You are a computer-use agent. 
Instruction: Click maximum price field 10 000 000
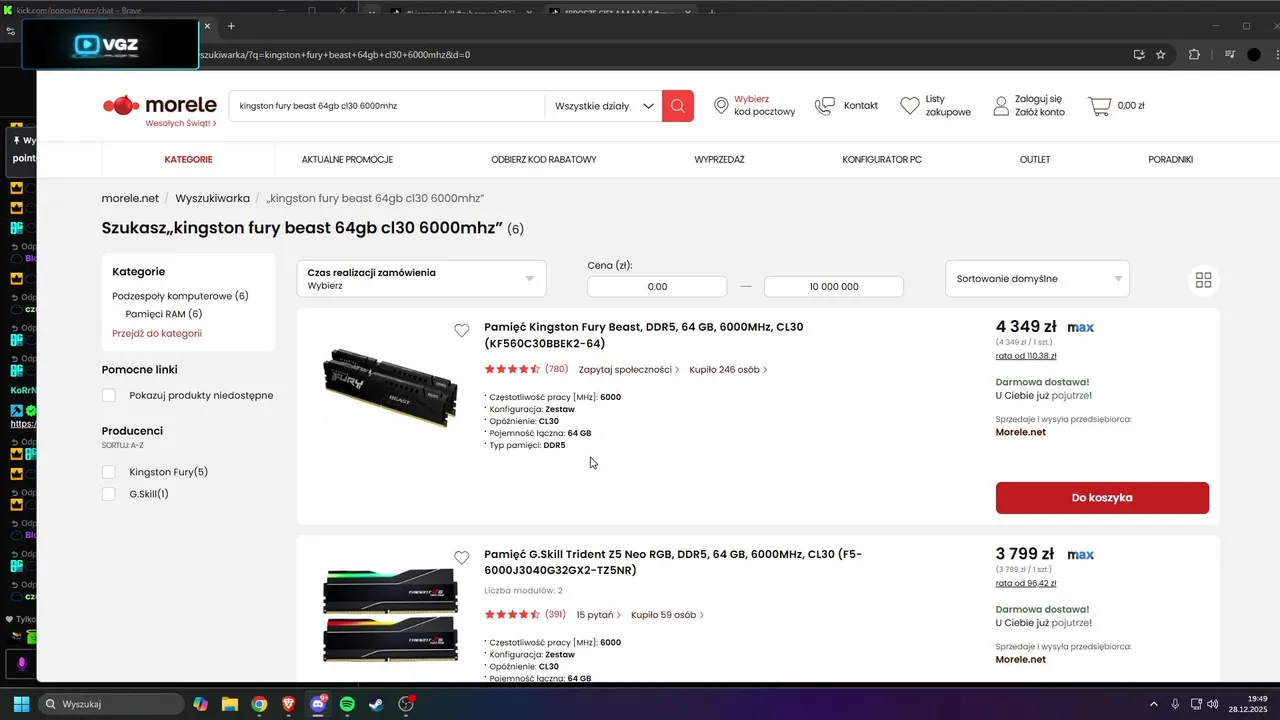click(834, 287)
